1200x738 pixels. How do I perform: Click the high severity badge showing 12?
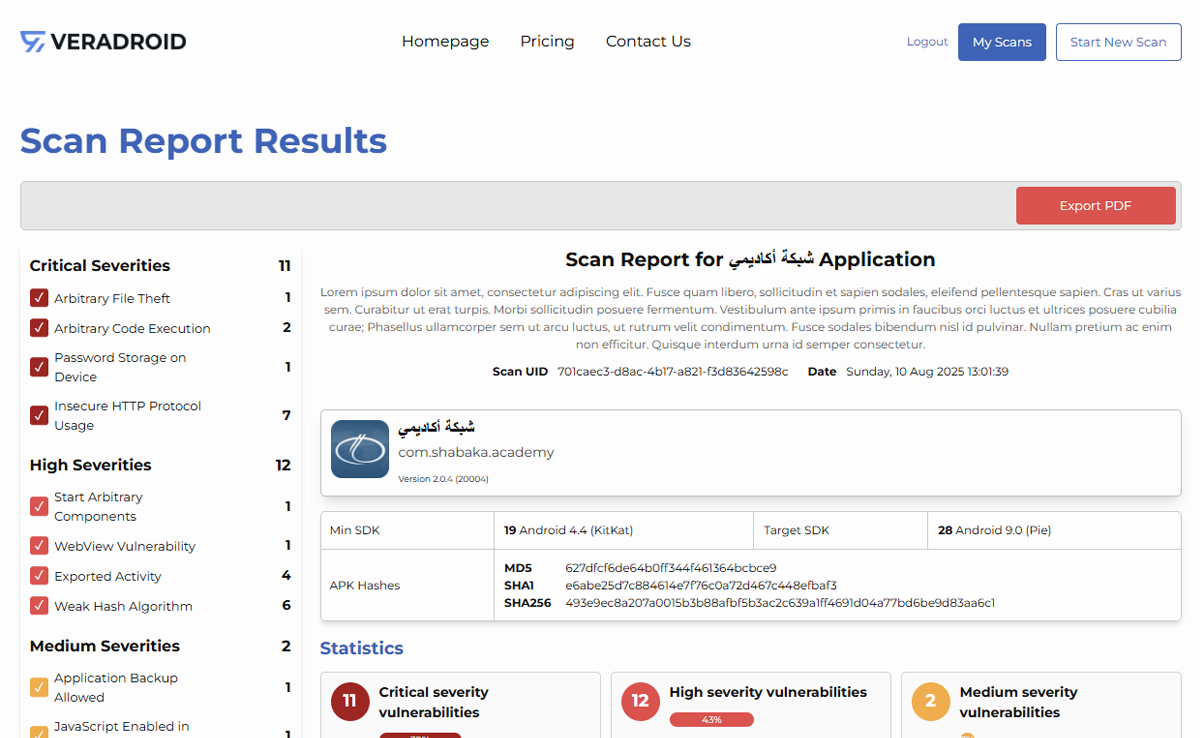(x=640, y=701)
